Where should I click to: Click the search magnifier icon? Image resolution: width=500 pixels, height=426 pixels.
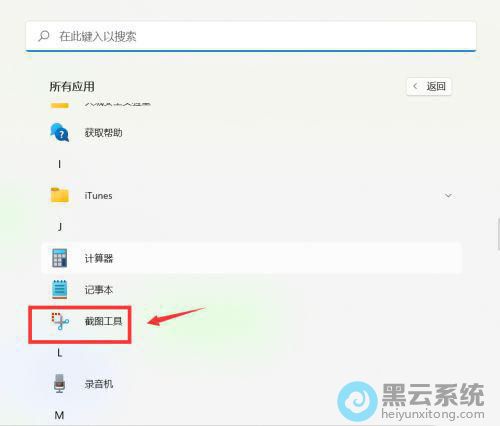44,36
